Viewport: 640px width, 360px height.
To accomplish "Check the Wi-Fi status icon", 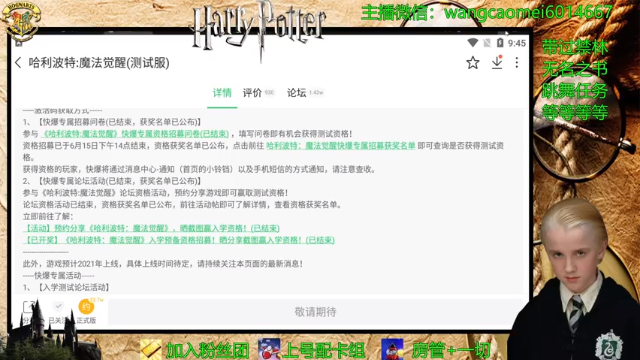I will 473,42.
